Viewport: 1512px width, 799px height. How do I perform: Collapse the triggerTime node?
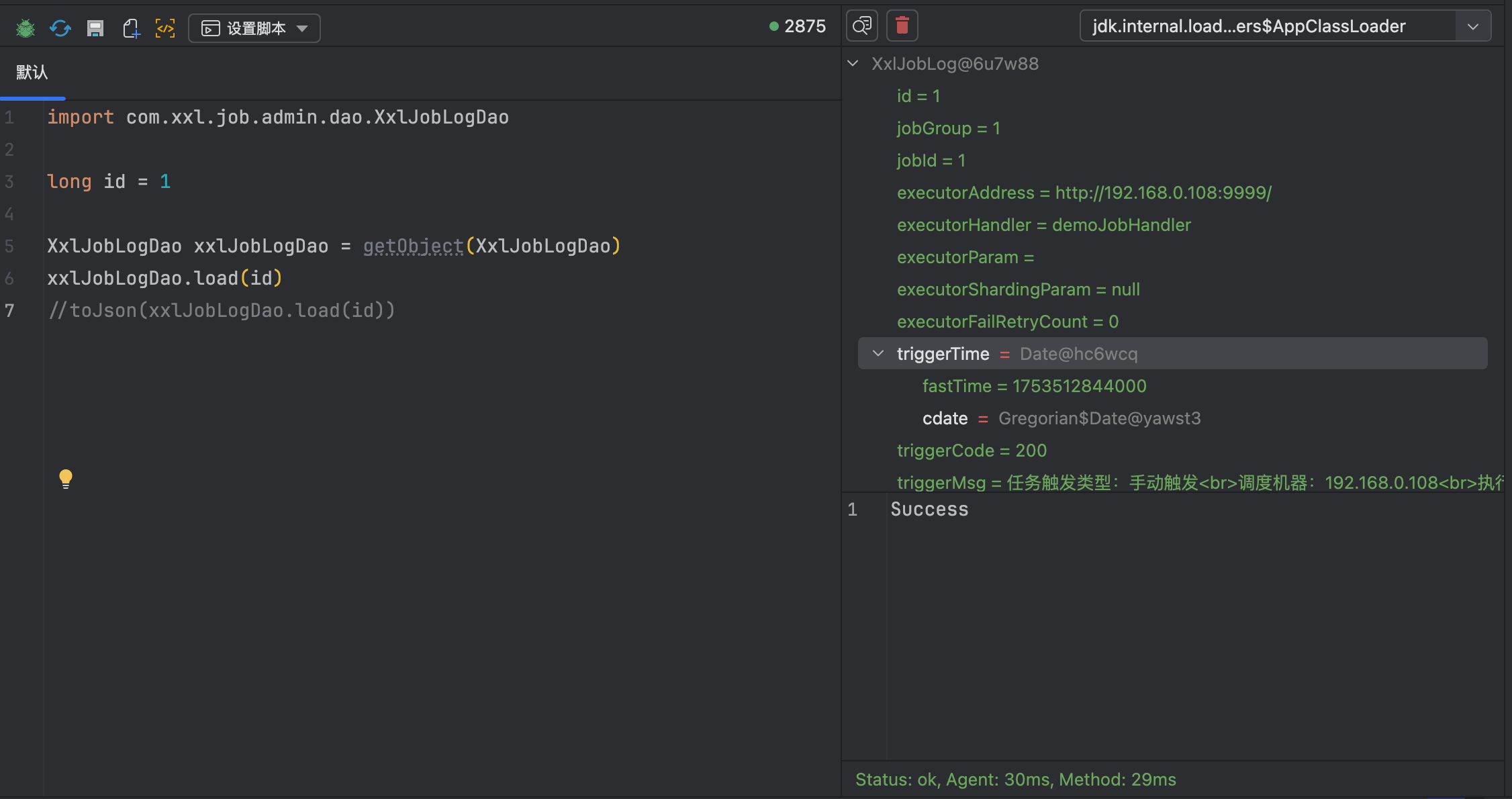tap(878, 354)
